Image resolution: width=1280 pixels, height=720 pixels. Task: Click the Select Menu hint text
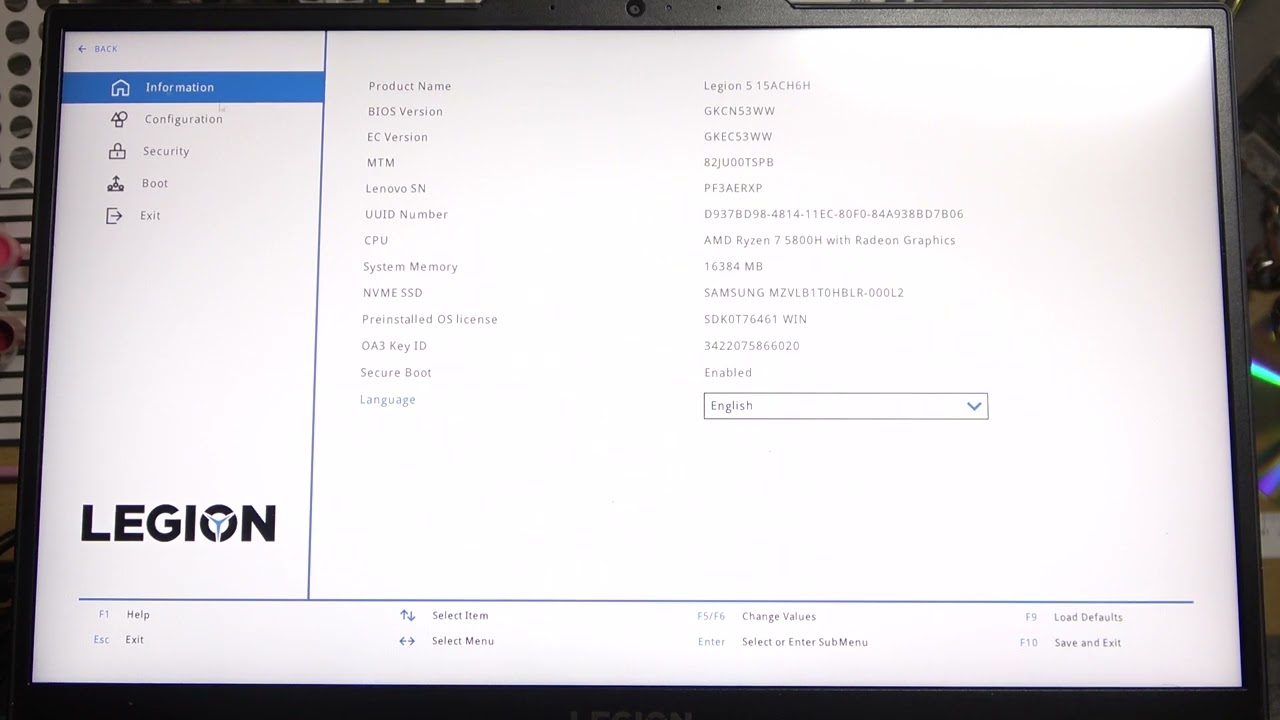coord(463,641)
